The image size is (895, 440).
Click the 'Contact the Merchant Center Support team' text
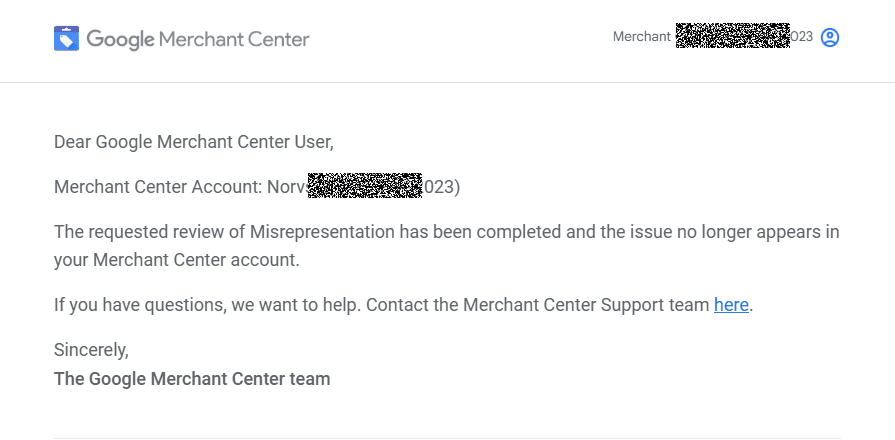tap(537, 305)
